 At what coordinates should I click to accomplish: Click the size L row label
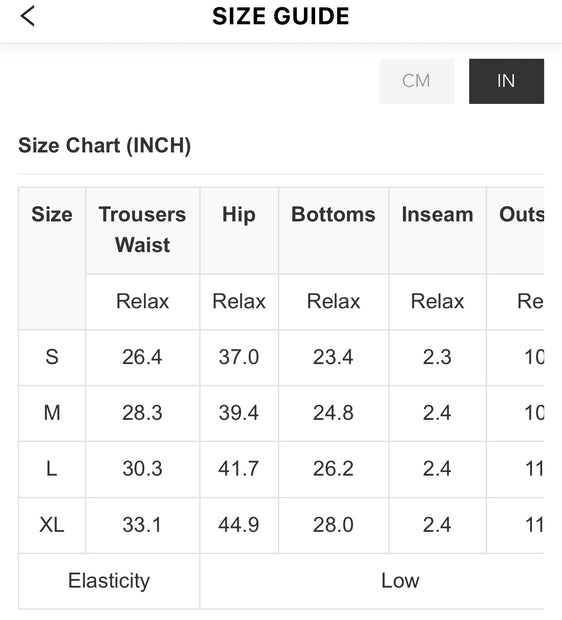pyautogui.click(x=52, y=469)
